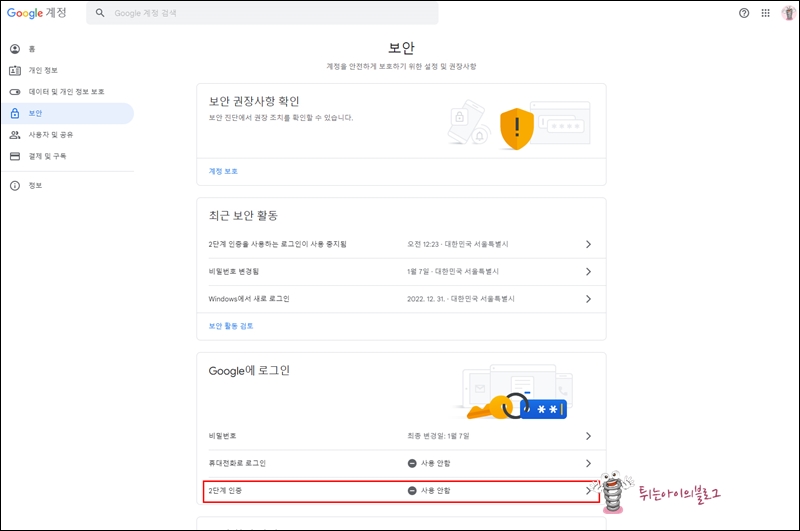Click the Google에 로그인 heading
800x531 pixels.
249,371
